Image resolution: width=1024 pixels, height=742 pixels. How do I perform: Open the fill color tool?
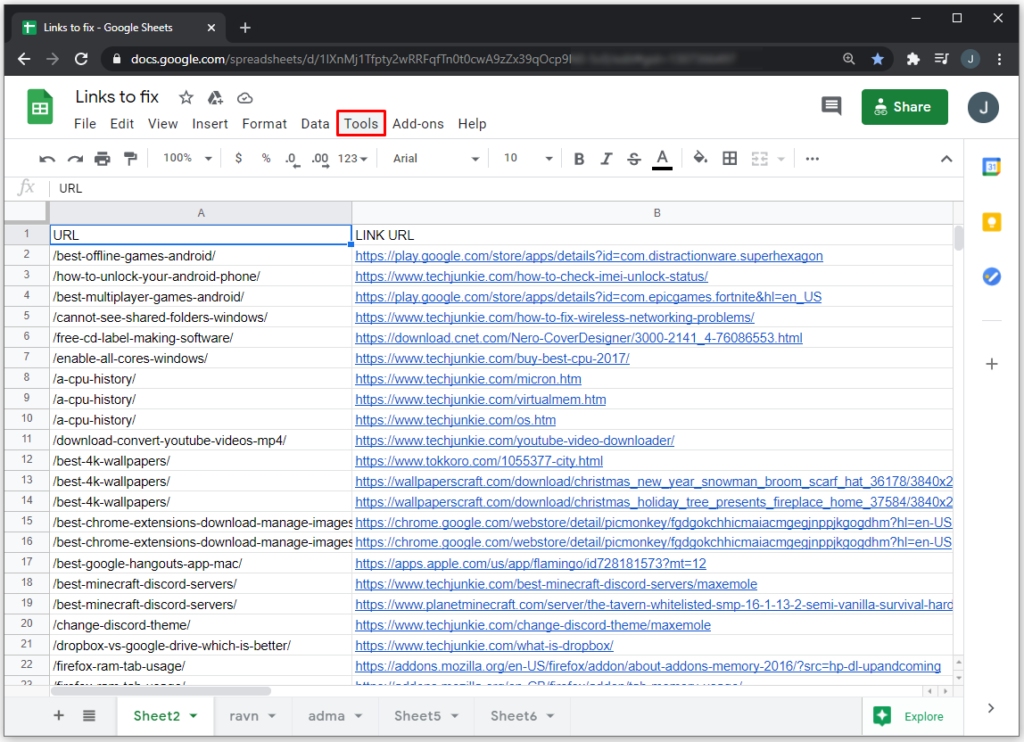(700, 158)
